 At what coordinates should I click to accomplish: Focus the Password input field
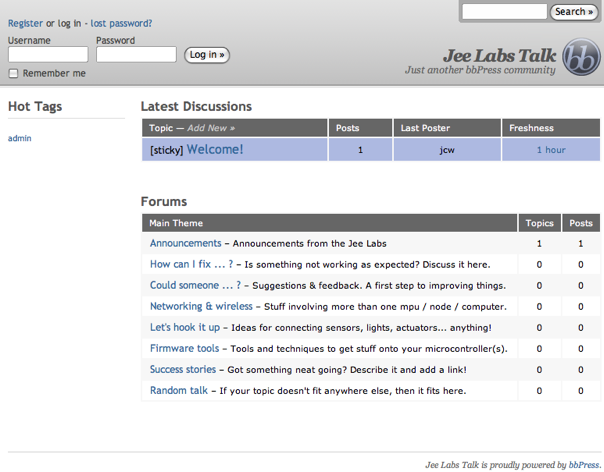tap(136, 54)
